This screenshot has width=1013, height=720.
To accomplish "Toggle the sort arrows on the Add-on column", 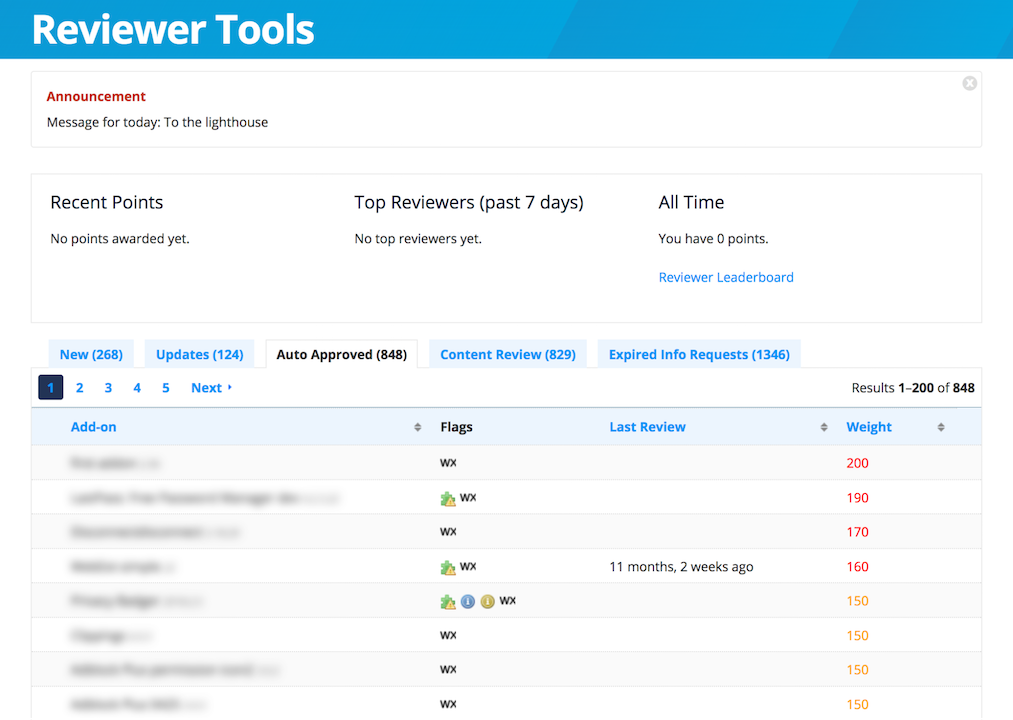I will point(417,427).
